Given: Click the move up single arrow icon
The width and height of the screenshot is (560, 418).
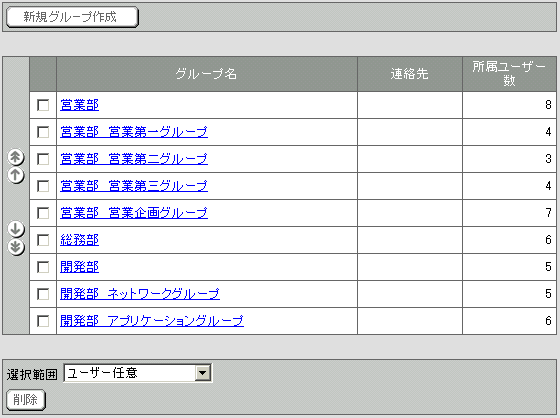Looking at the screenshot, I should tap(16, 175).
